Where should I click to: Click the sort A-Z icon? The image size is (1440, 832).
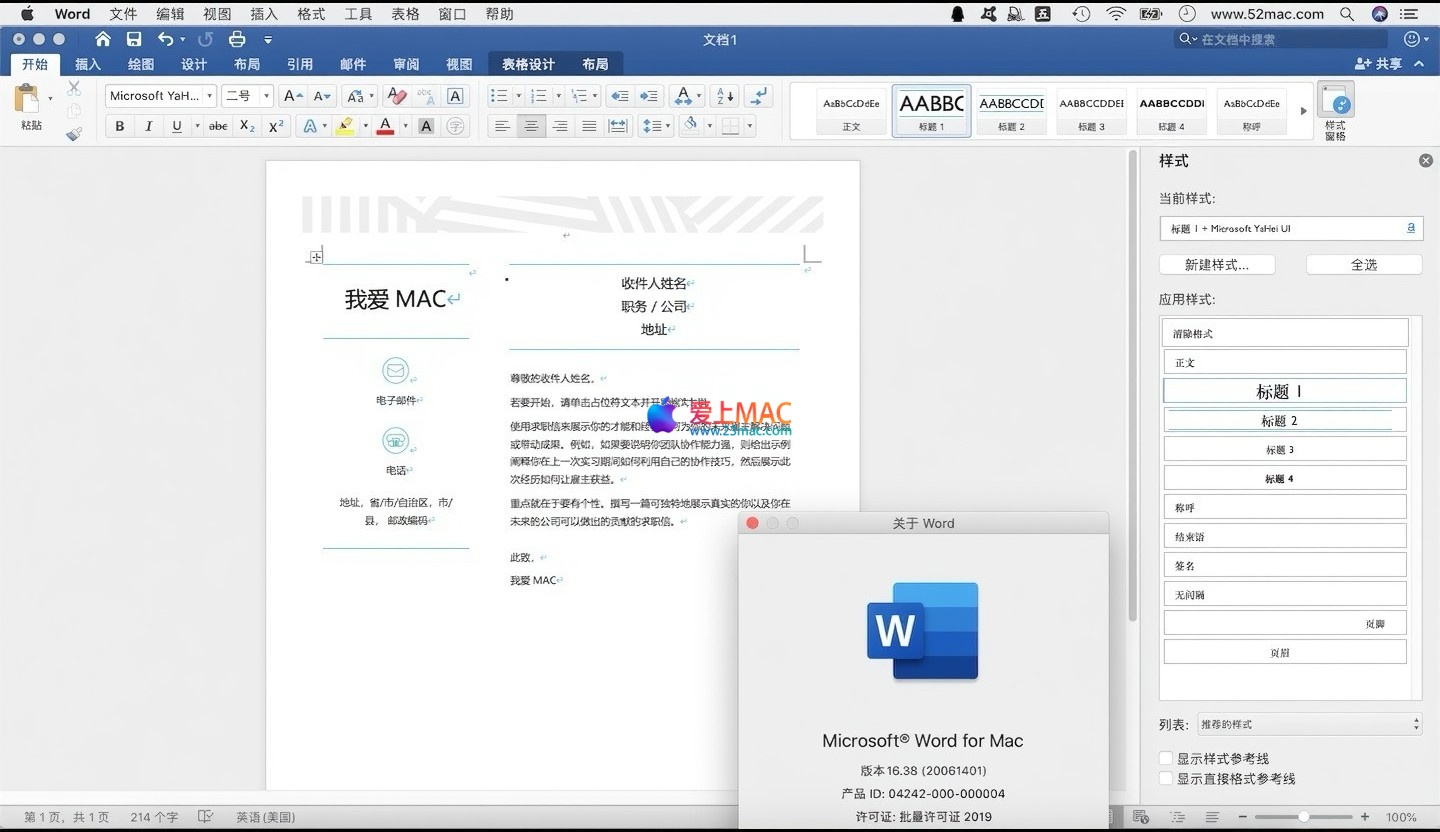point(725,96)
